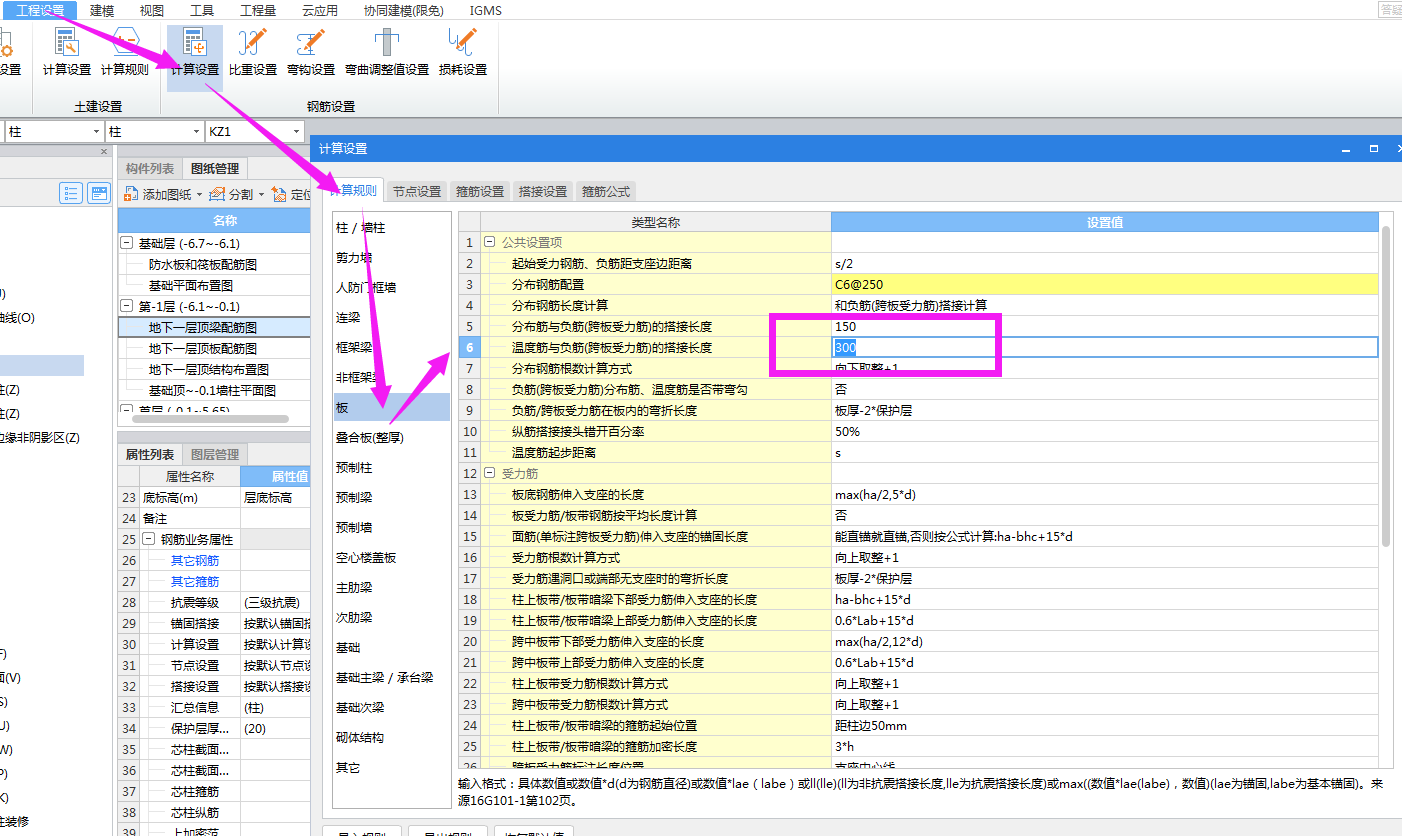
Task: Select 人防门框墙 in component type list
Action: (x=392, y=287)
